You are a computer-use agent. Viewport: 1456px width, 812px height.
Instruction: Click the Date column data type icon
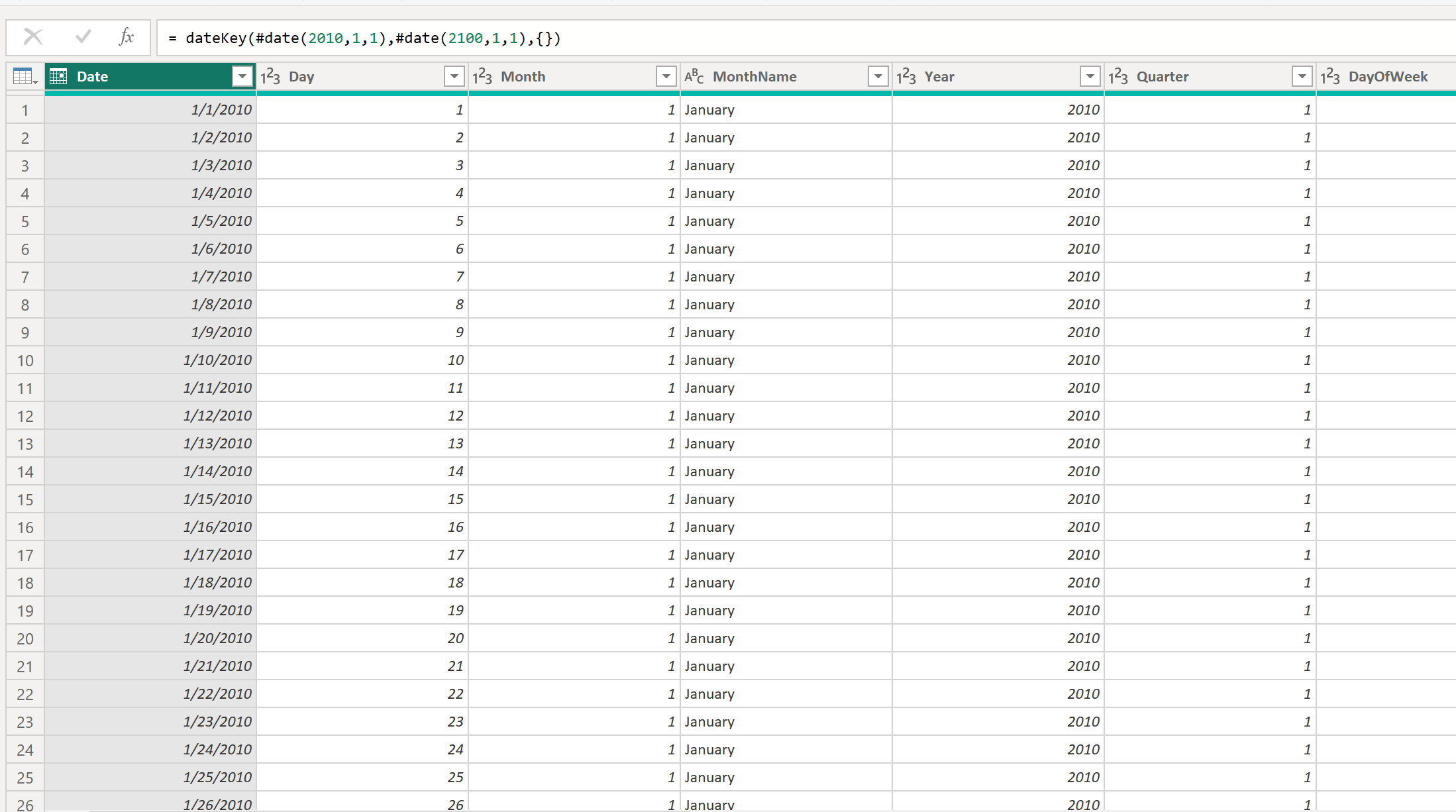click(x=59, y=77)
